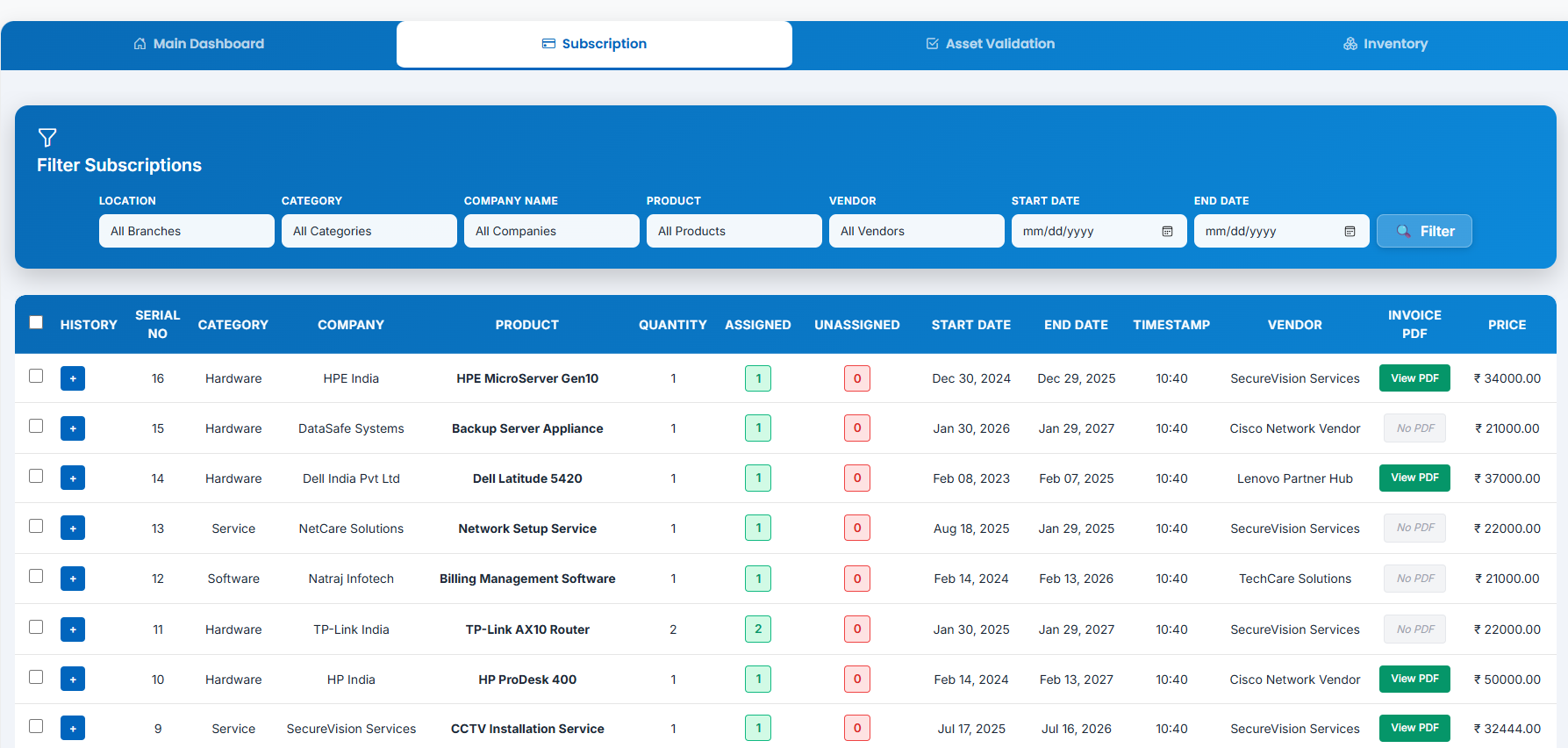Select the TP-Link AX10 Router row checkbox
This screenshot has width=1568, height=748.
pos(36,627)
